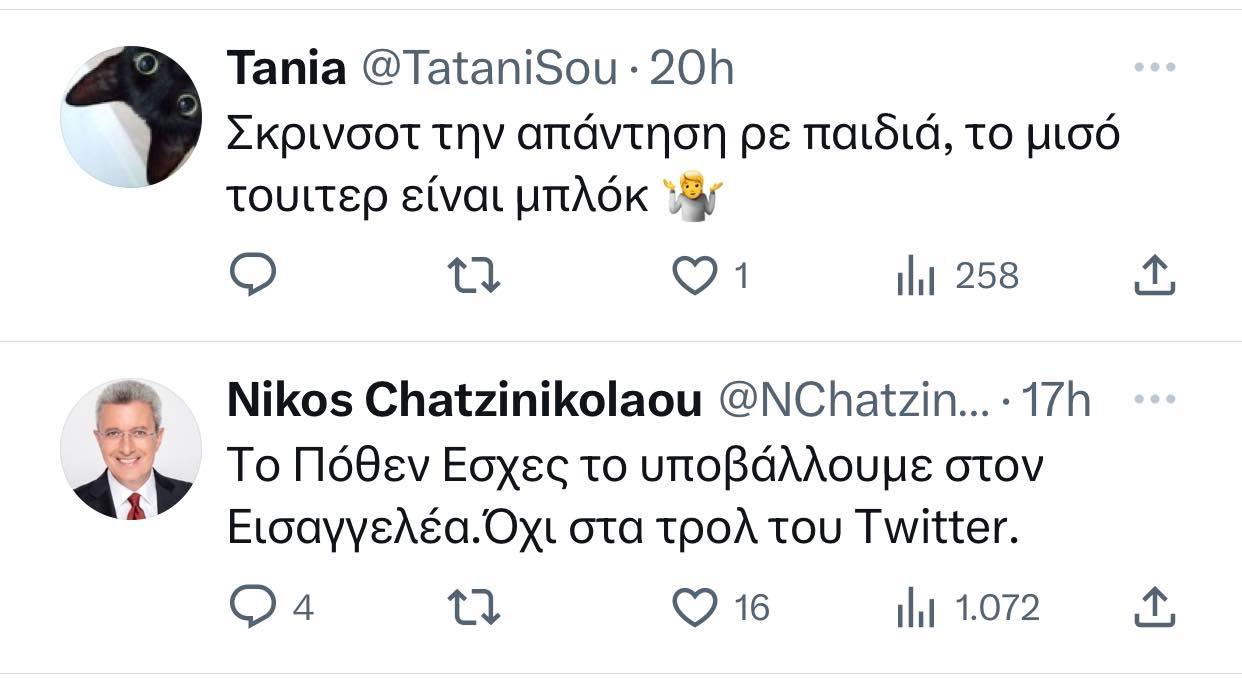Retweet Tania's tweet
1242x678 pixels.
[x=472, y=275]
